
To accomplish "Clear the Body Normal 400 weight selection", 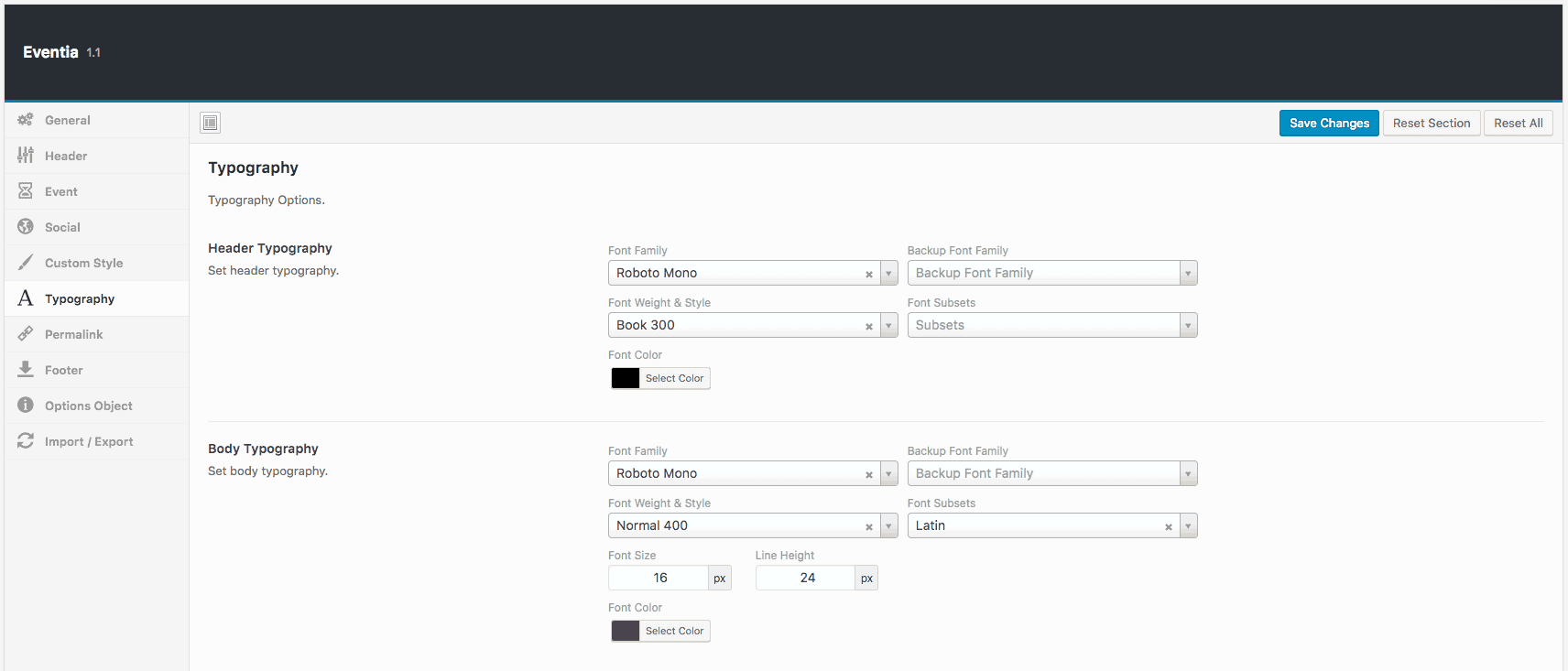I will (x=869, y=526).
